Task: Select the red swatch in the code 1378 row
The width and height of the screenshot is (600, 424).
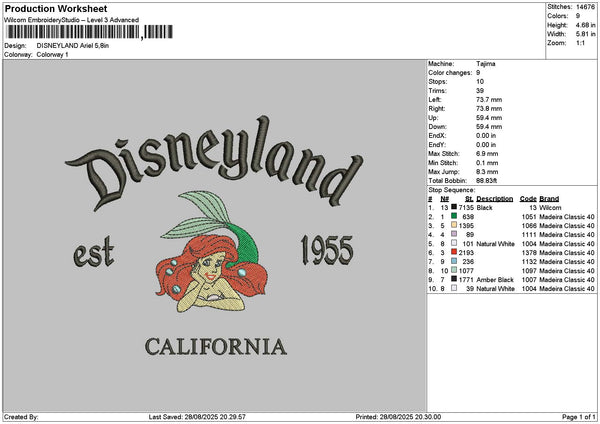Action: tap(454, 252)
